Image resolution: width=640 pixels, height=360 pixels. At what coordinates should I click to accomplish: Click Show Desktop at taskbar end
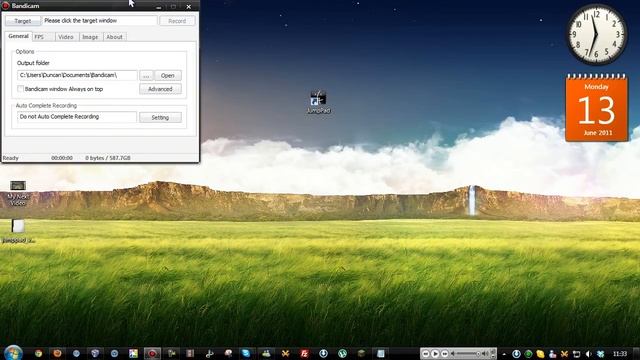click(x=636, y=353)
